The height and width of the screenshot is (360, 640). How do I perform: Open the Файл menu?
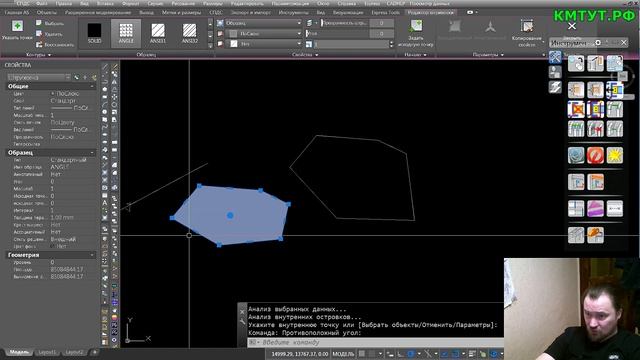42,3
